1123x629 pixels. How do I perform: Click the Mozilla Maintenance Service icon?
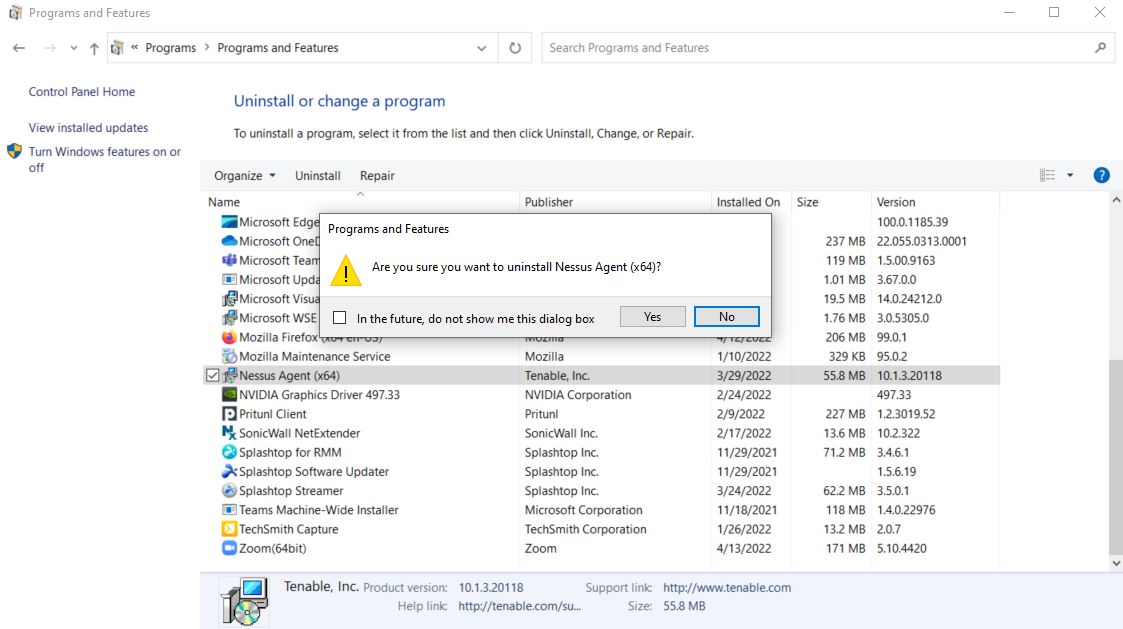[229, 356]
